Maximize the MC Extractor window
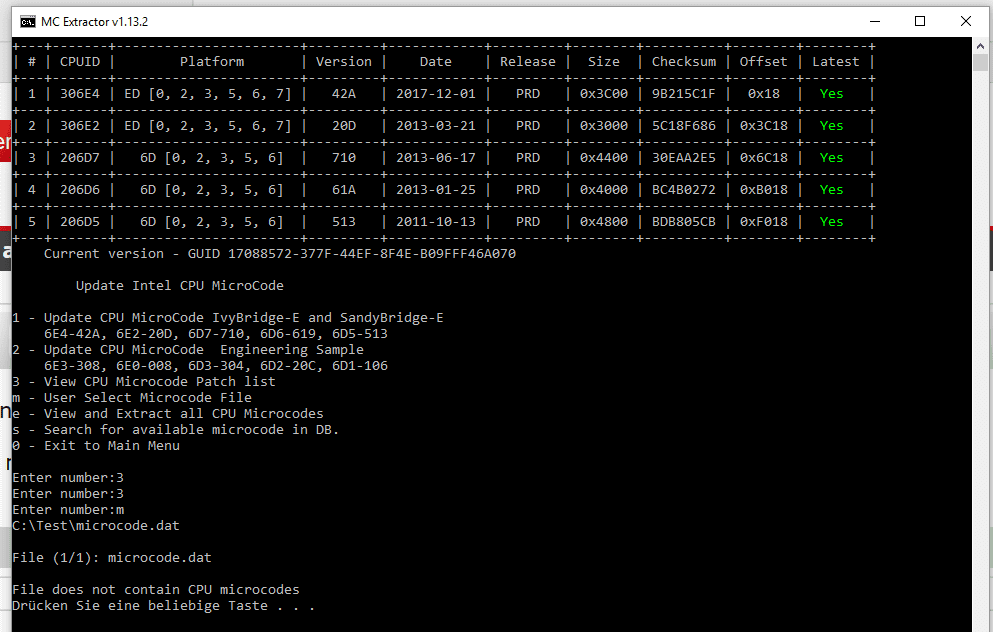 (x=920, y=22)
